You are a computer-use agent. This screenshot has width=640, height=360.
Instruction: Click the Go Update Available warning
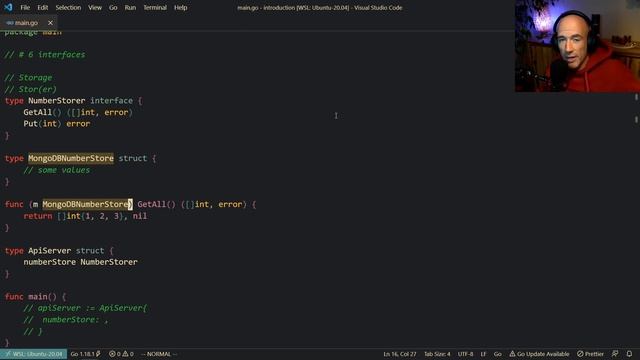point(539,354)
